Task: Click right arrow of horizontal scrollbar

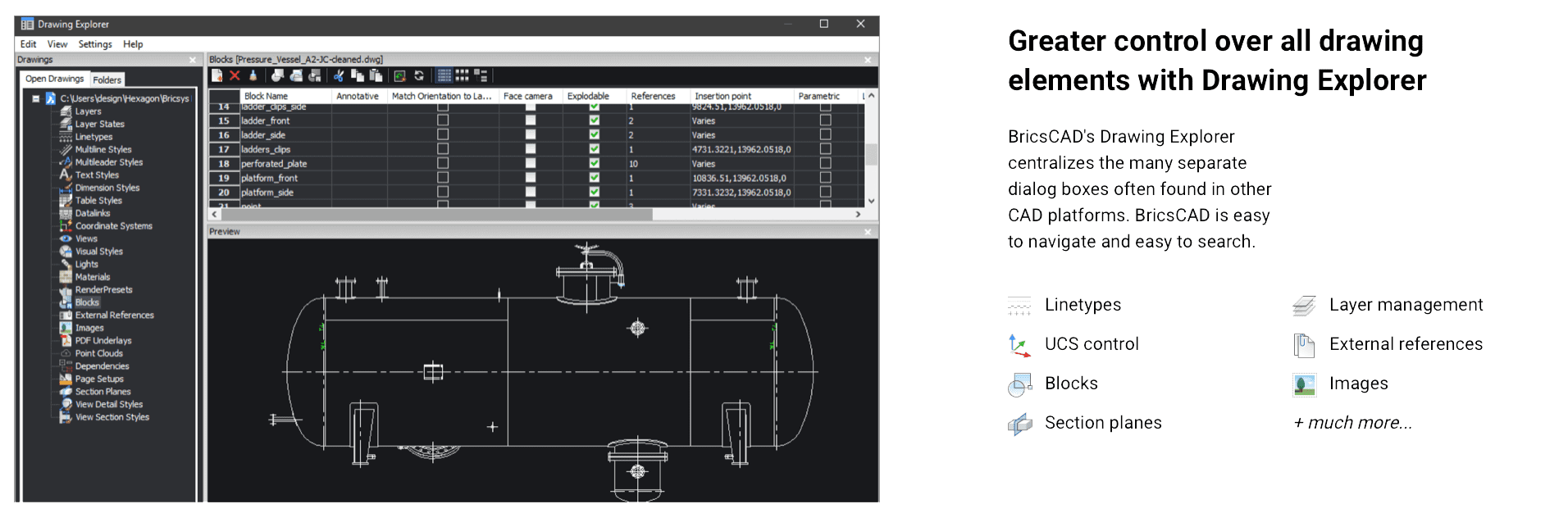Action: 858,215
